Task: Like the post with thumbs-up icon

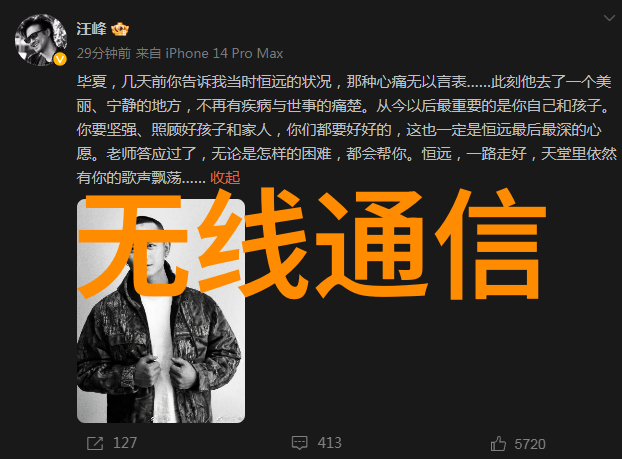Action: 498,444
